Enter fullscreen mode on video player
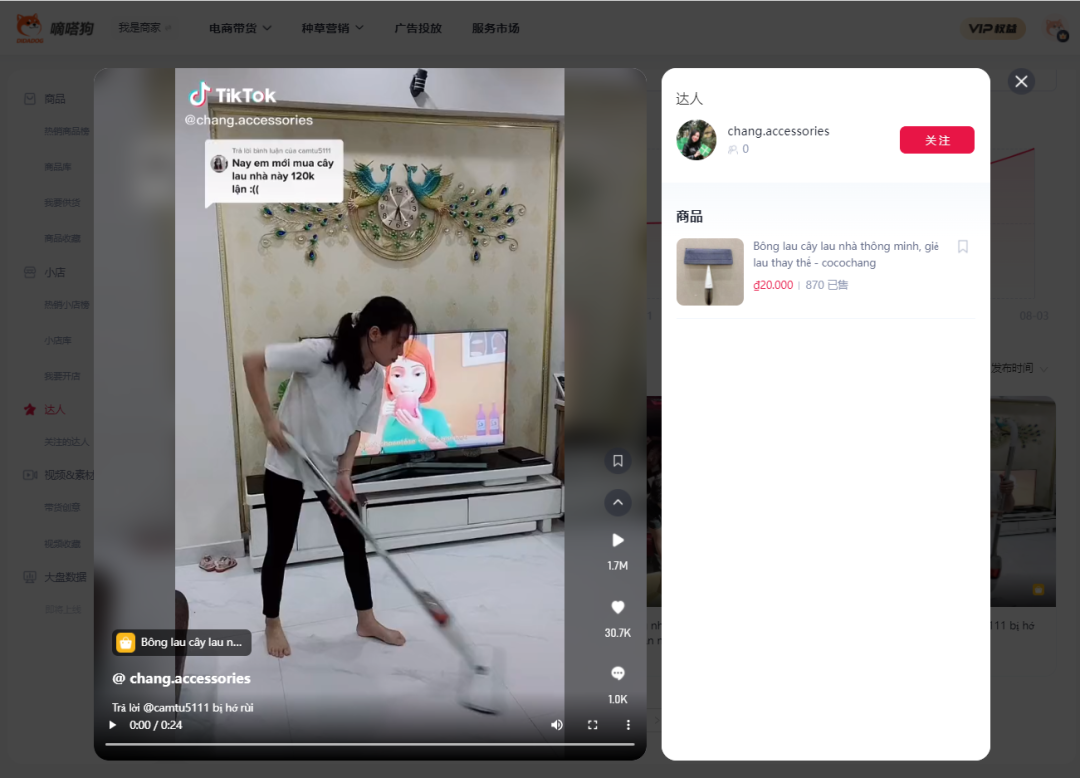This screenshot has width=1080, height=778. point(593,725)
